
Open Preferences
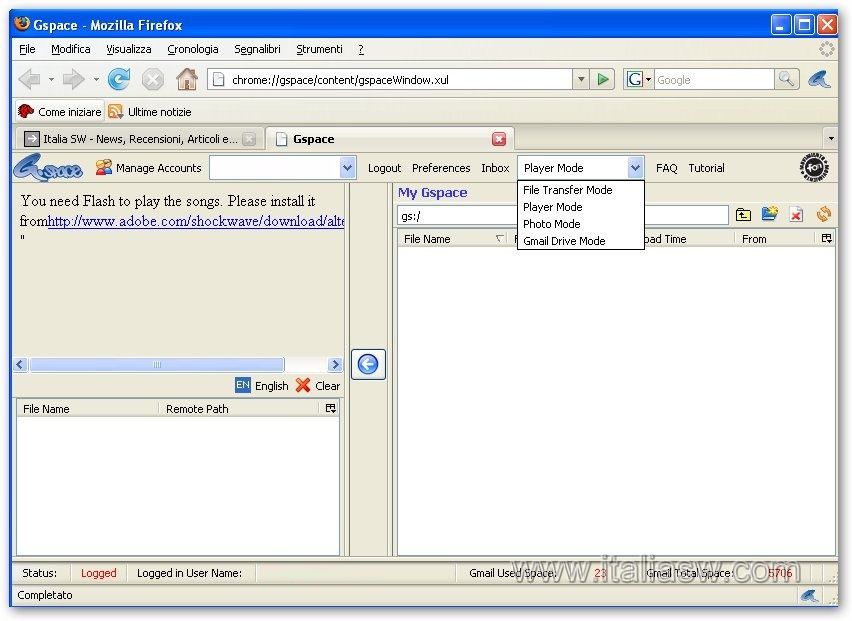click(x=441, y=168)
